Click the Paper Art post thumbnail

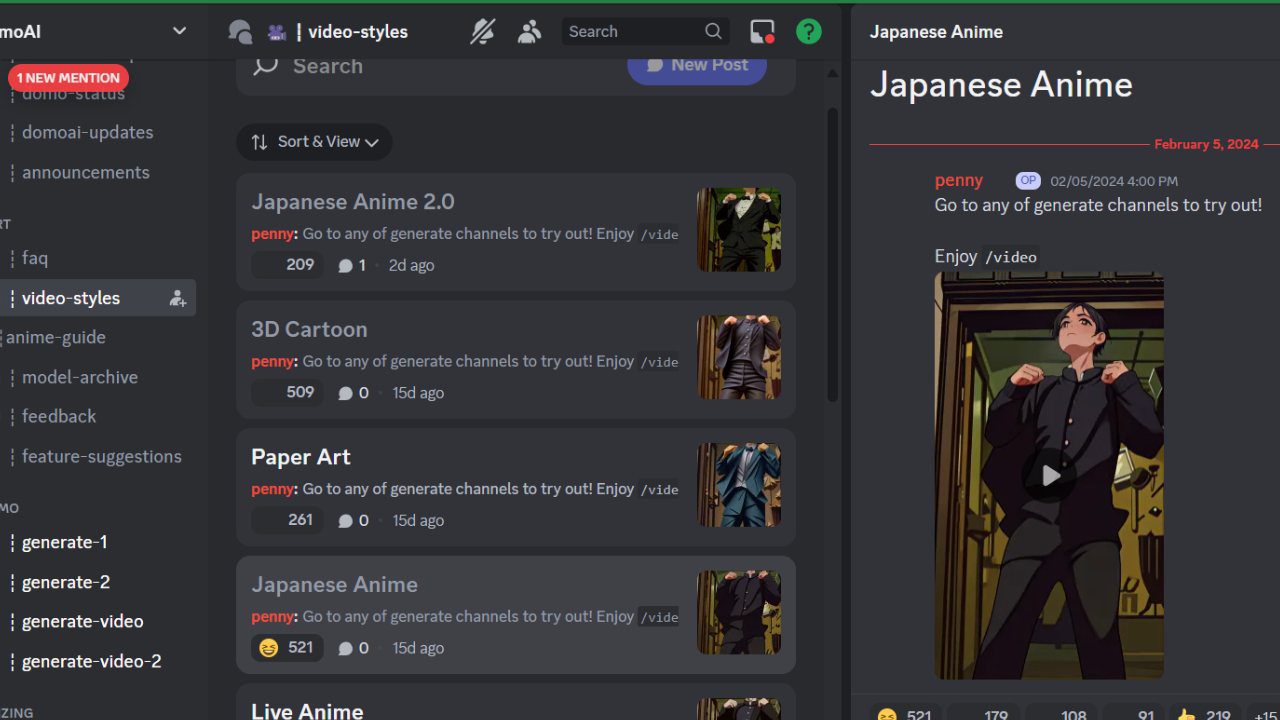[739, 485]
